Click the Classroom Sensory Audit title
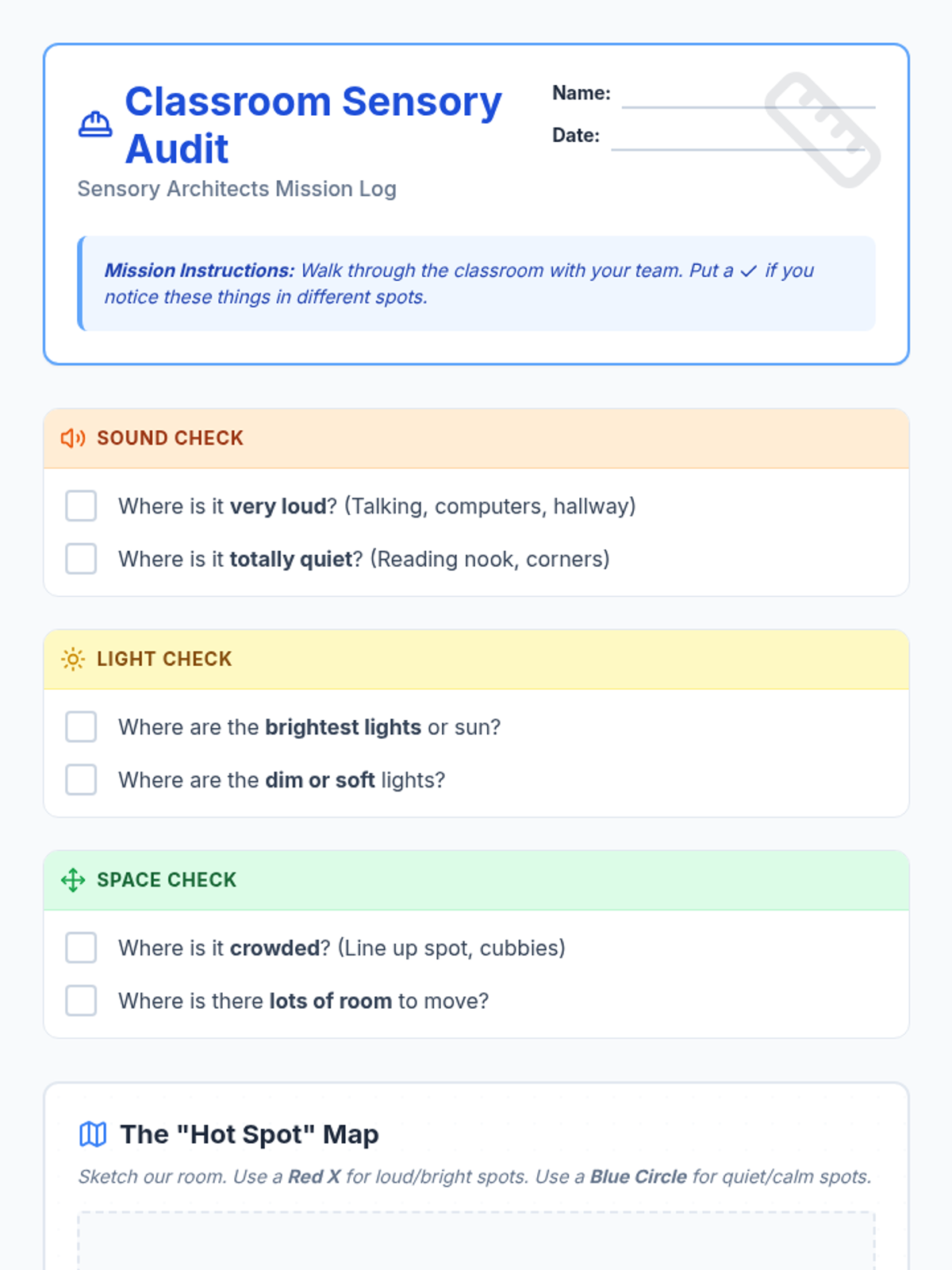The height and width of the screenshot is (1270, 952). pos(313,125)
